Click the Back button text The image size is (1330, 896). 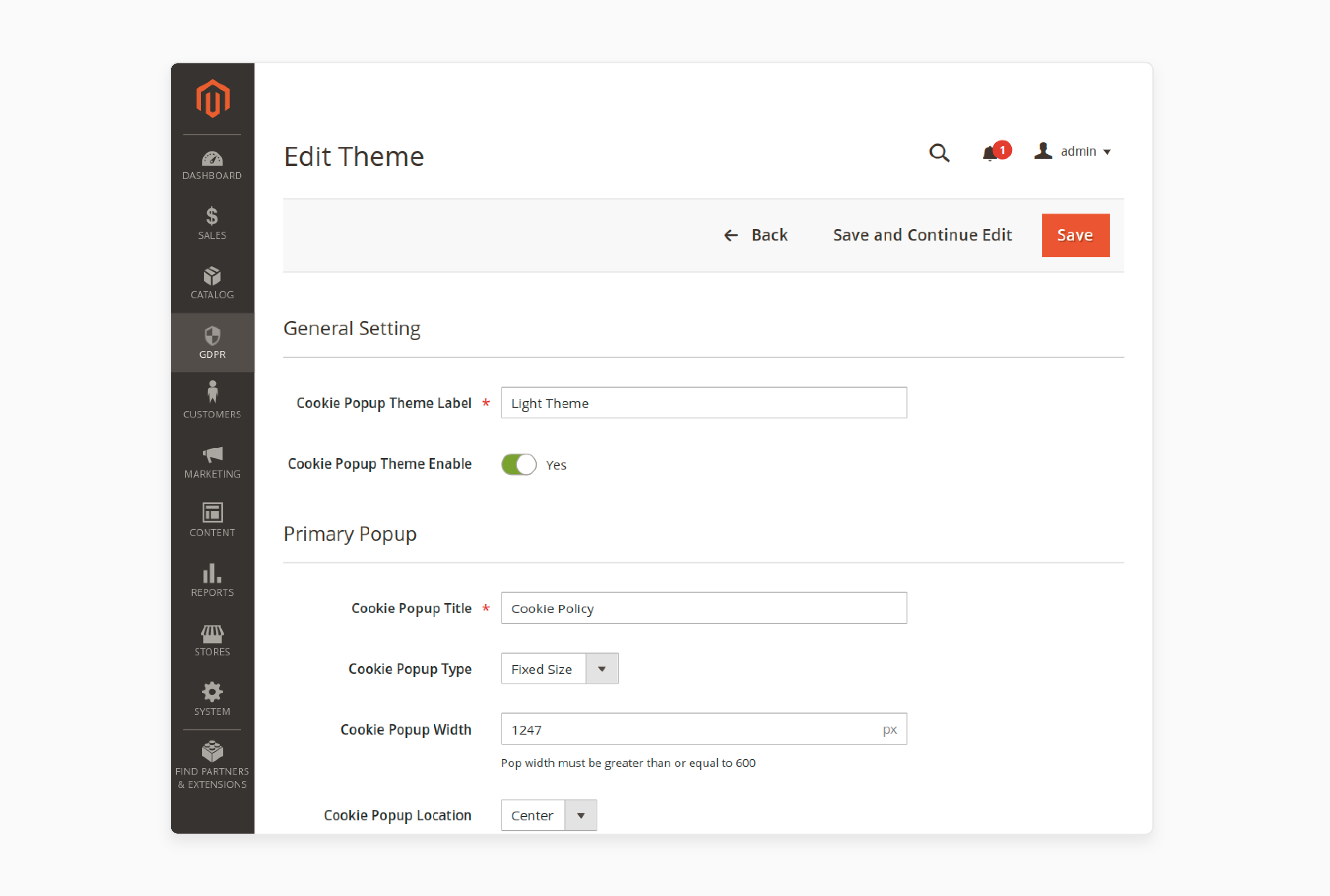pos(769,235)
